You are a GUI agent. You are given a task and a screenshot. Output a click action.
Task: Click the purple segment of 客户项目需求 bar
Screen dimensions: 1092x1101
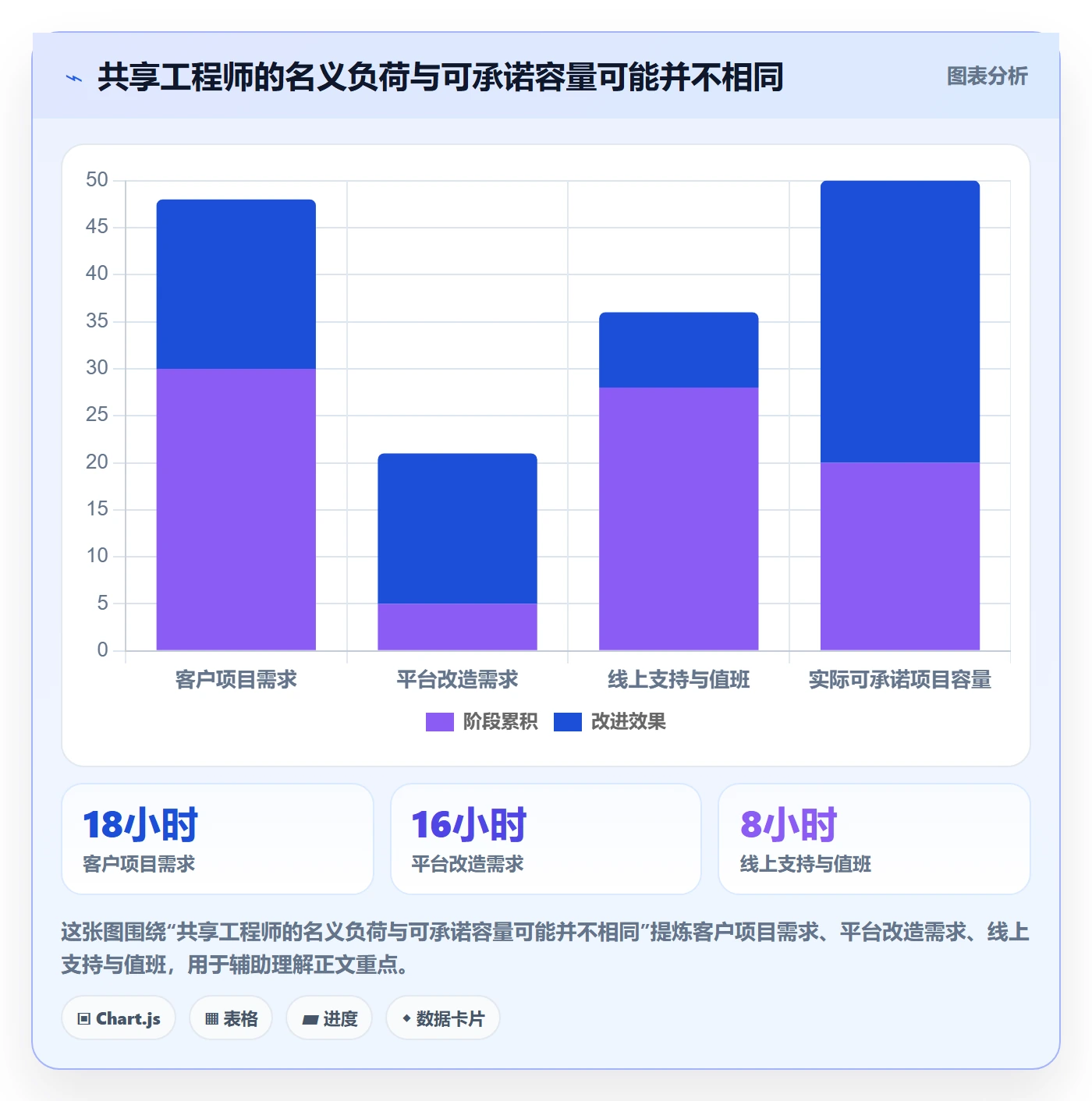tap(236, 509)
